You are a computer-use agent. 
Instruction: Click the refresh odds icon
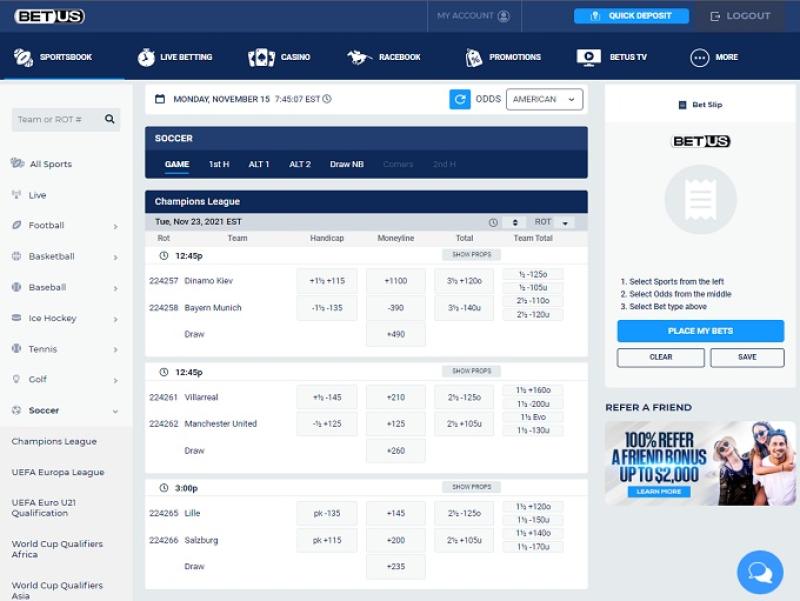pos(460,99)
